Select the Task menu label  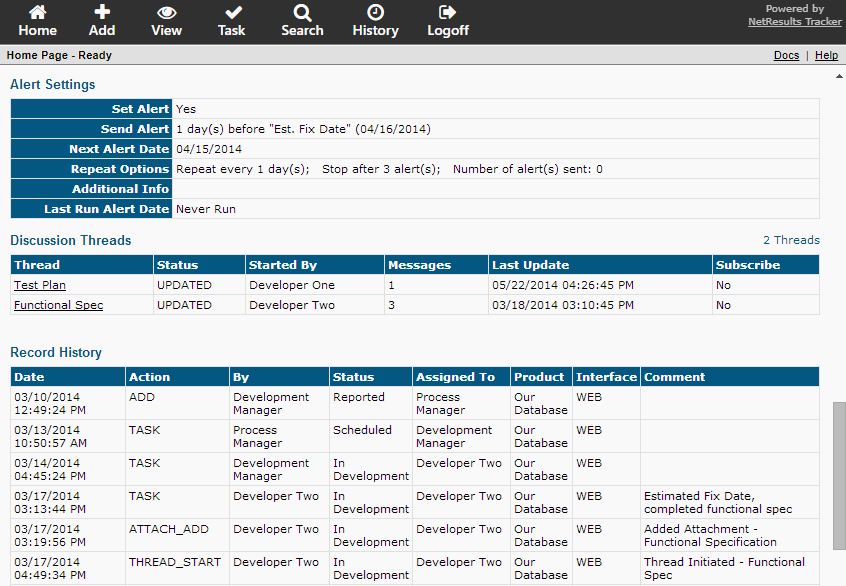coord(231,30)
